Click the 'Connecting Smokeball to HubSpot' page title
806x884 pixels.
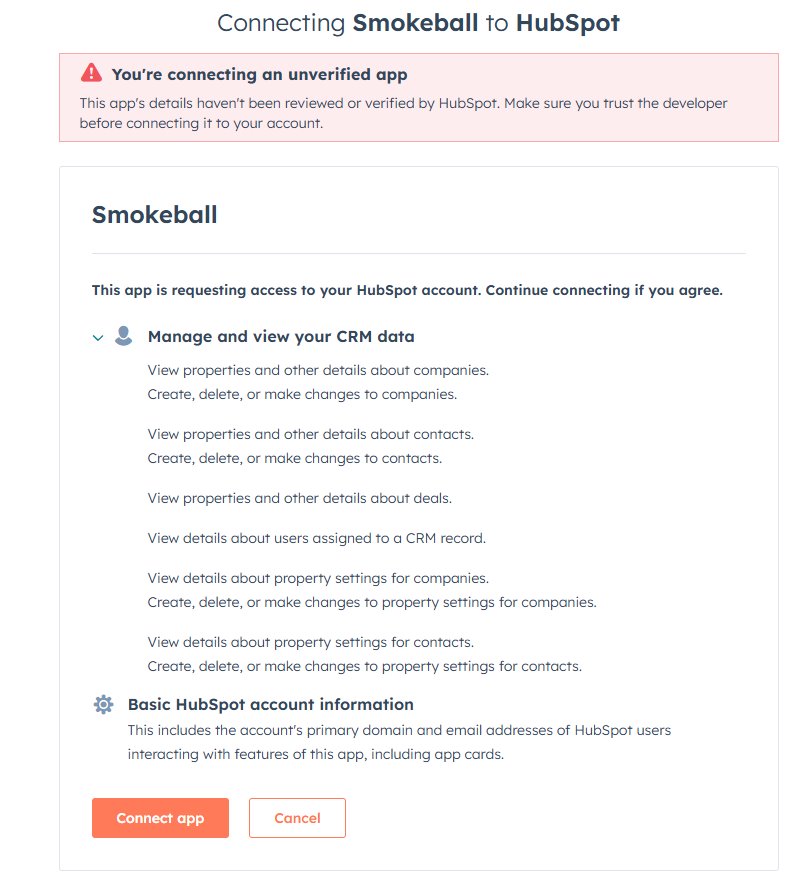coord(418,23)
